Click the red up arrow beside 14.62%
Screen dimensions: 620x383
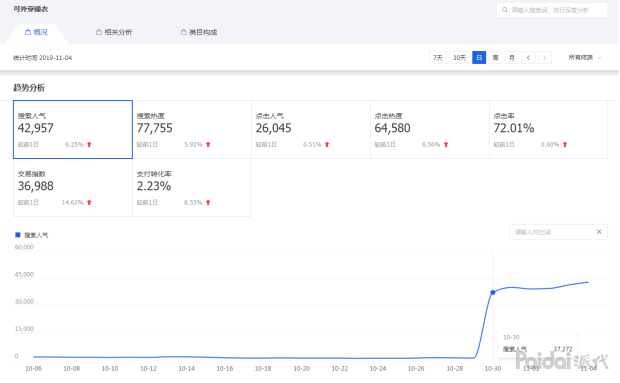coord(89,202)
